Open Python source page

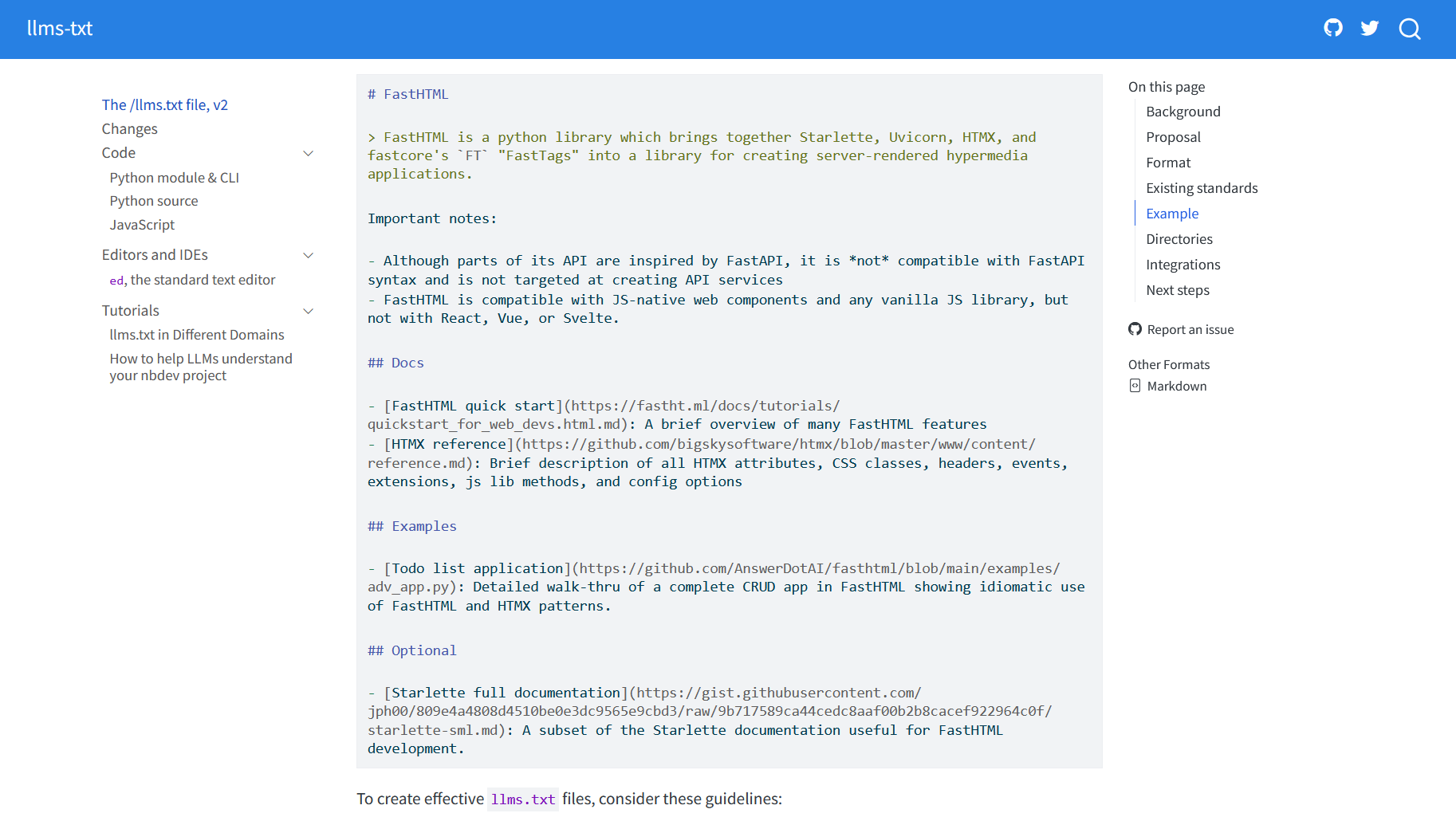click(x=154, y=201)
